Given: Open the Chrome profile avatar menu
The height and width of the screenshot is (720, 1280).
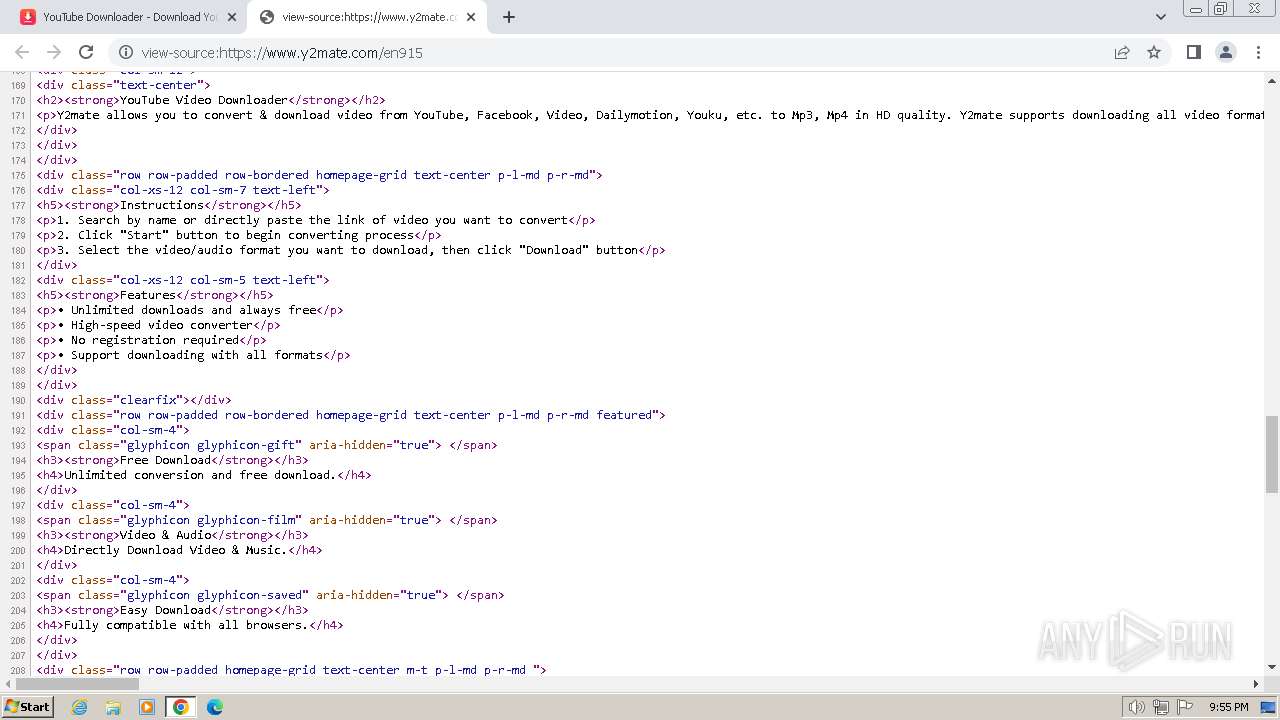Looking at the screenshot, I should pyautogui.click(x=1225, y=52).
